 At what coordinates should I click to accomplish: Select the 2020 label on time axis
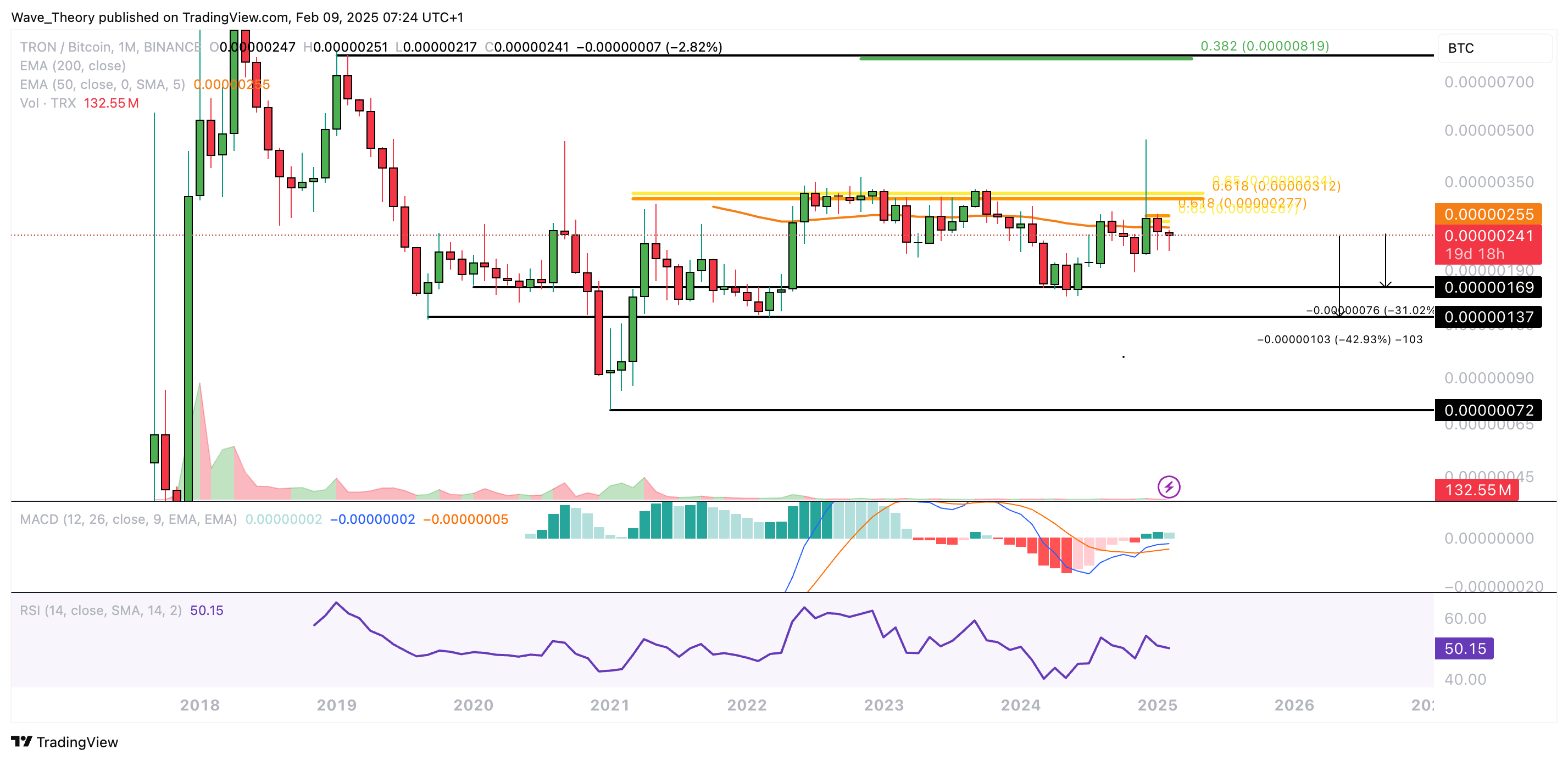point(473,705)
